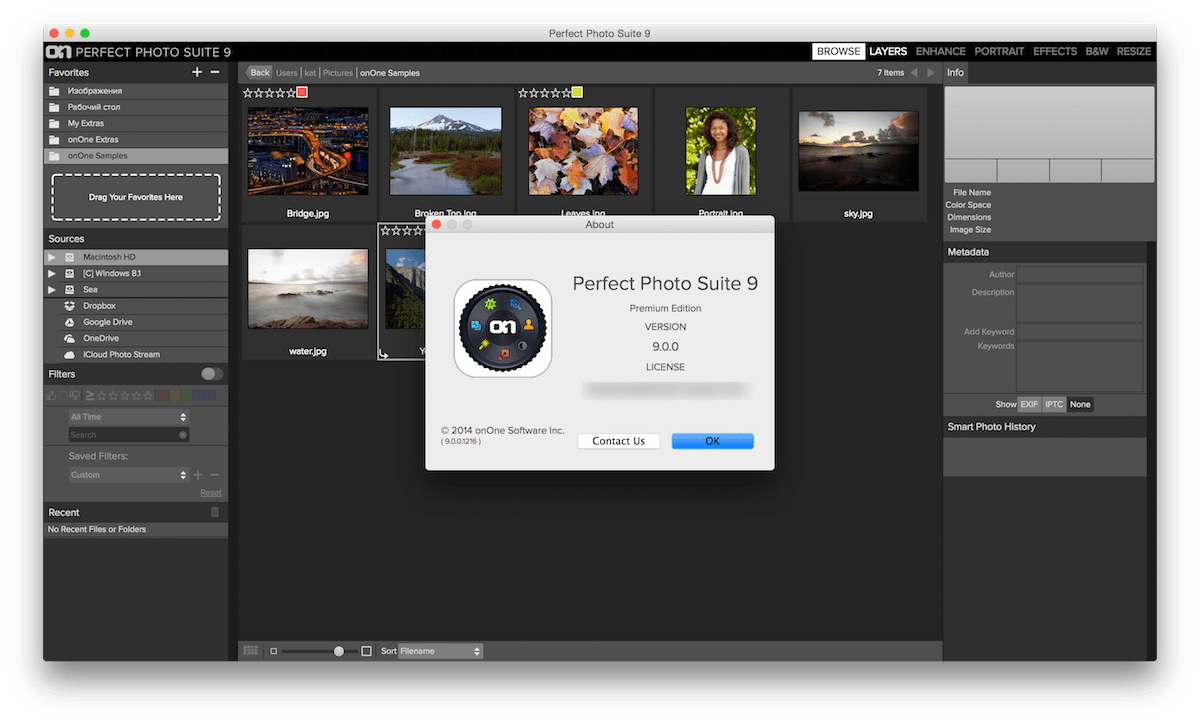Click the thumbnail size slider
The height and width of the screenshot is (723, 1200).
[339, 651]
